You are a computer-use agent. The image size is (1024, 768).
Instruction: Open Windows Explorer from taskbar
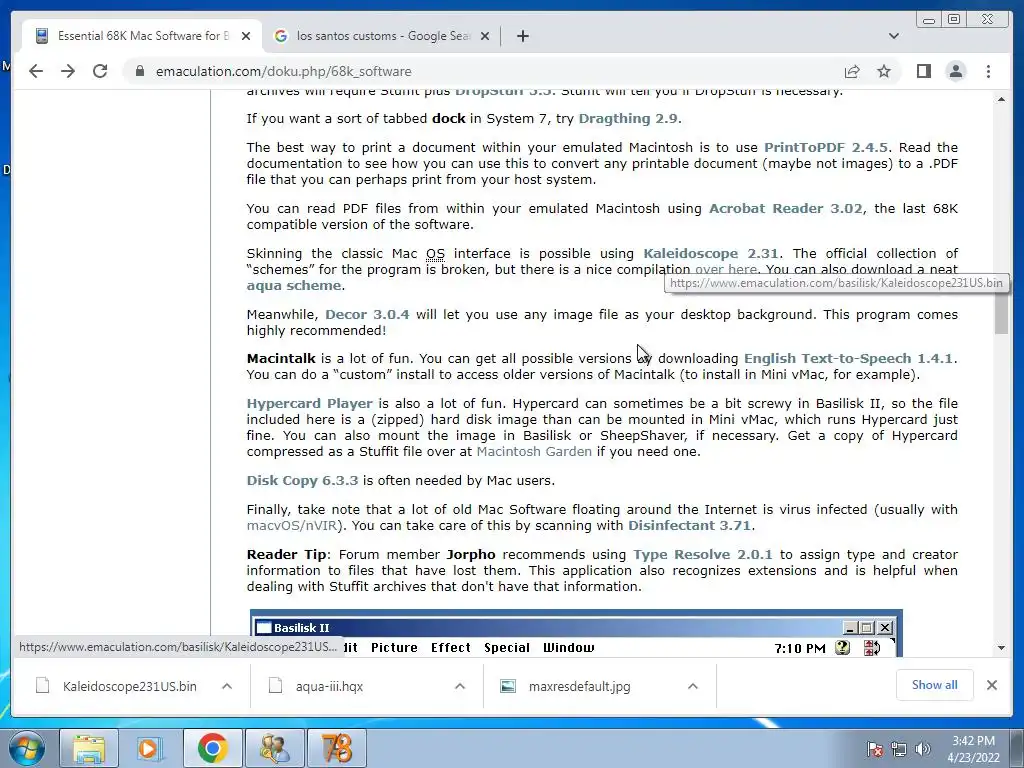(x=89, y=748)
